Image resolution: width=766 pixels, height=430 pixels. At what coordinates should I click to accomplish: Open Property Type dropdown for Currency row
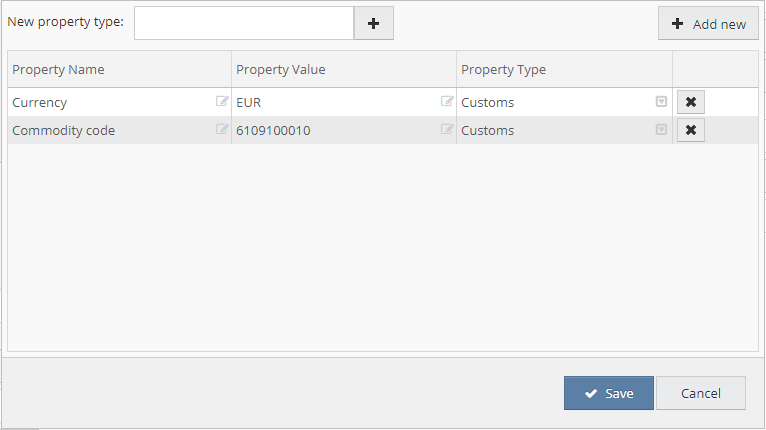660,102
